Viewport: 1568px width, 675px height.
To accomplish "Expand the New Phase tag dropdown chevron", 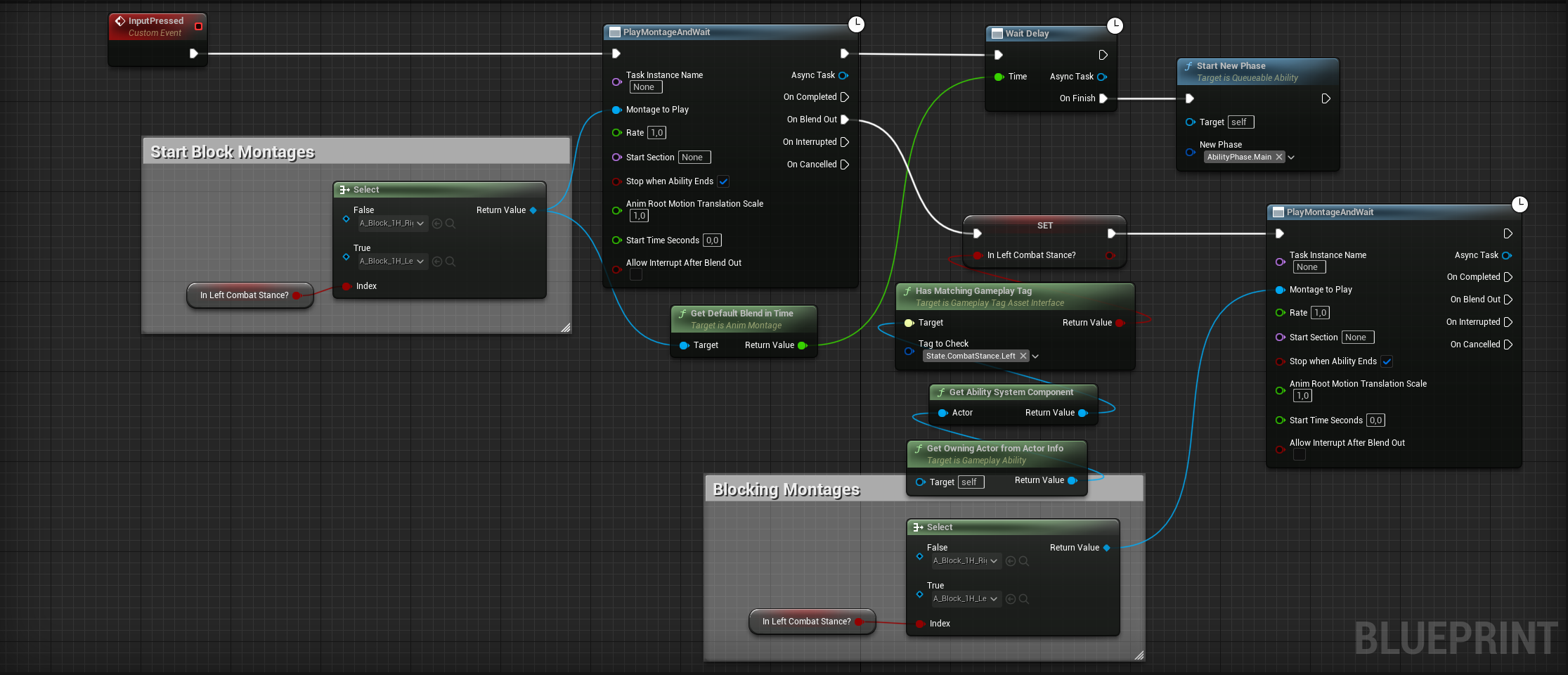I will point(1291,157).
